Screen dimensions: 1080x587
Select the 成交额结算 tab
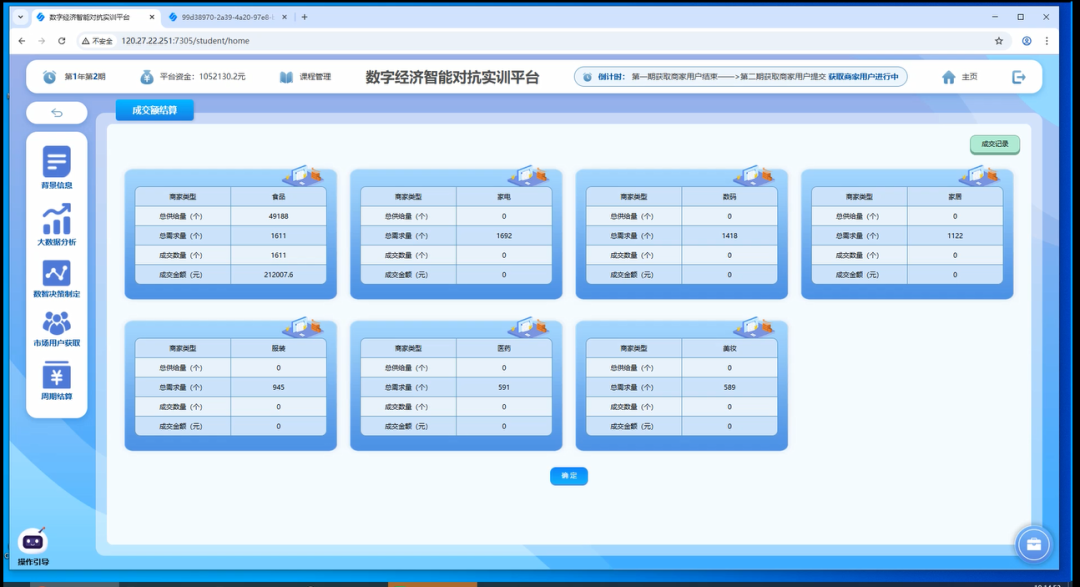(154, 111)
